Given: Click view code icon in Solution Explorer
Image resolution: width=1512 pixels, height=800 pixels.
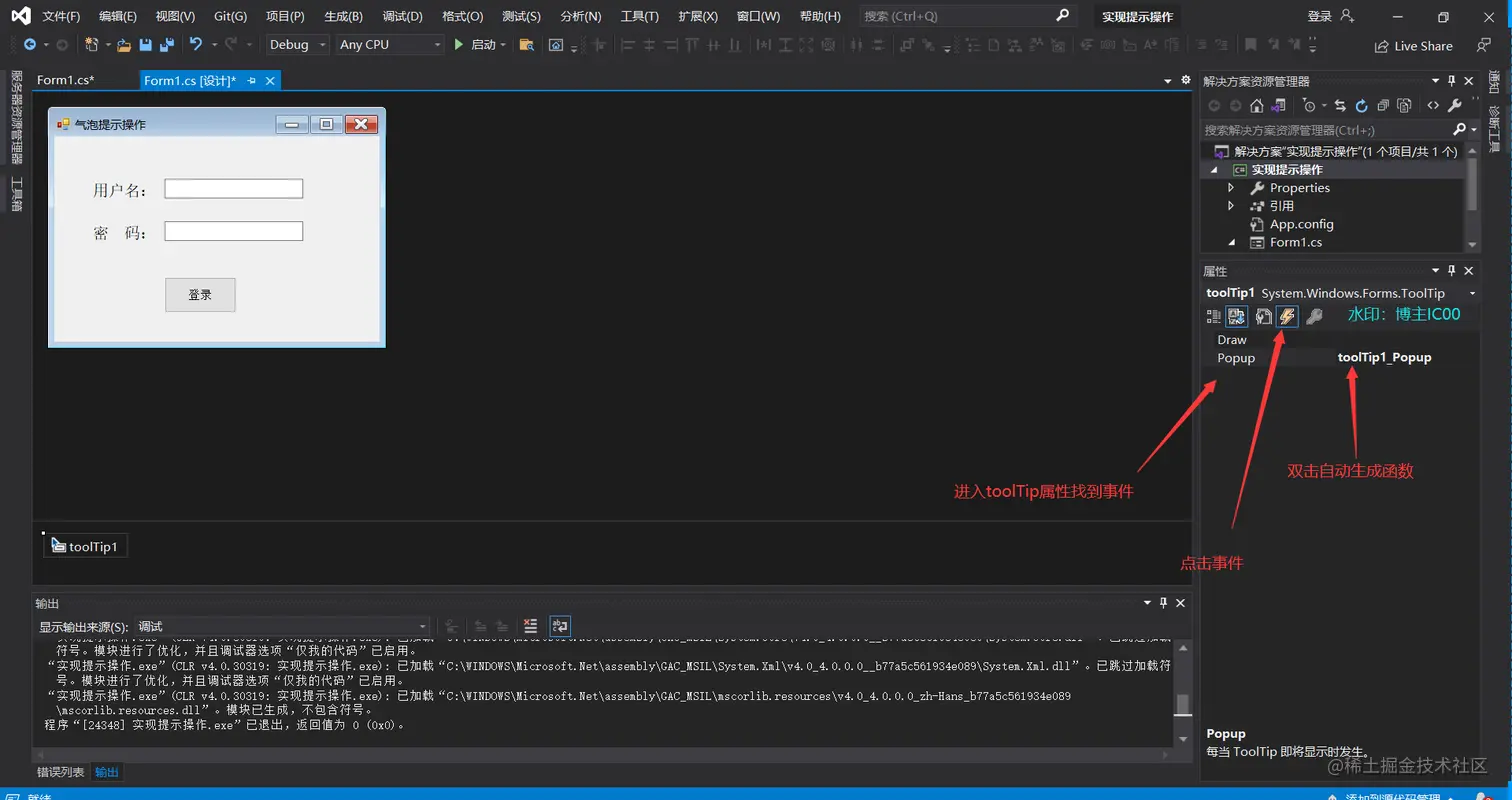Looking at the screenshot, I should pyautogui.click(x=1433, y=105).
